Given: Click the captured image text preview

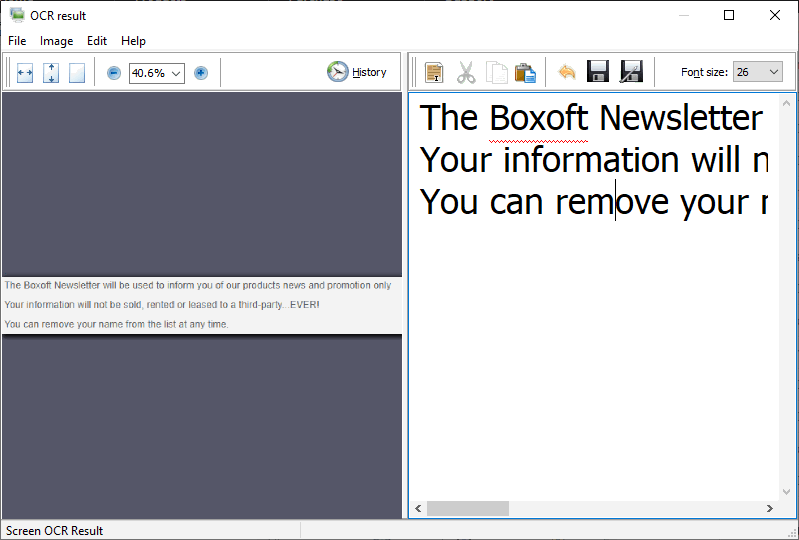Looking at the screenshot, I should (x=202, y=305).
